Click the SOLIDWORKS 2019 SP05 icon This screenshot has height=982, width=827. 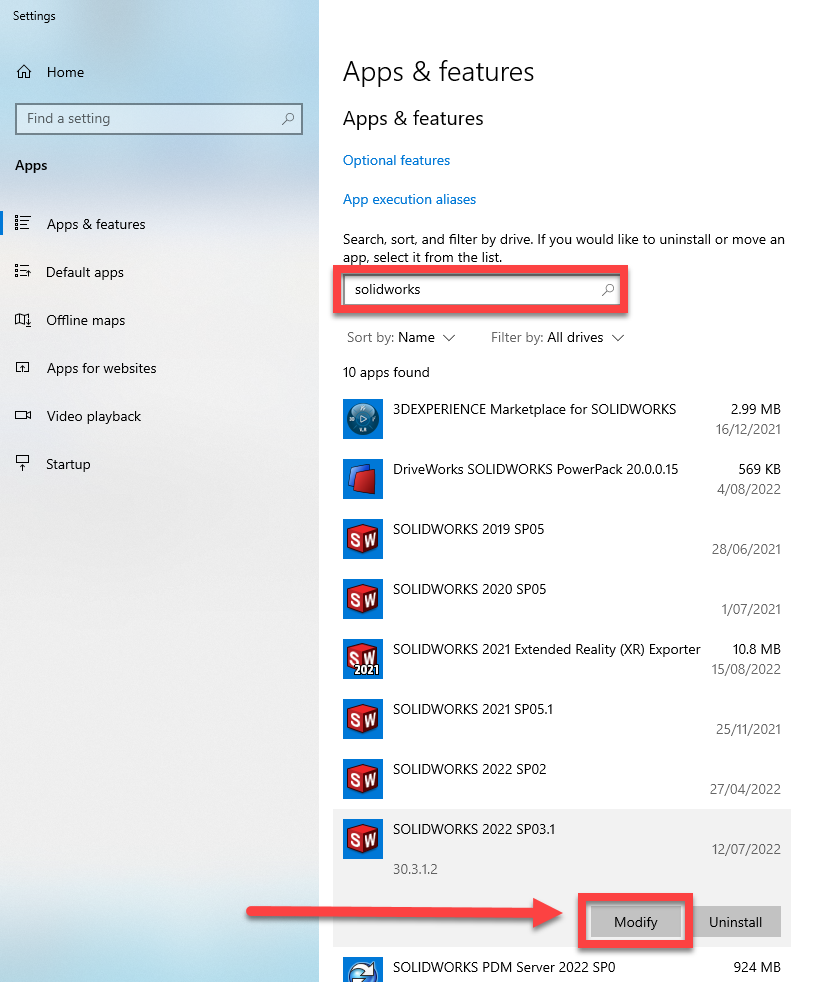coord(363,539)
